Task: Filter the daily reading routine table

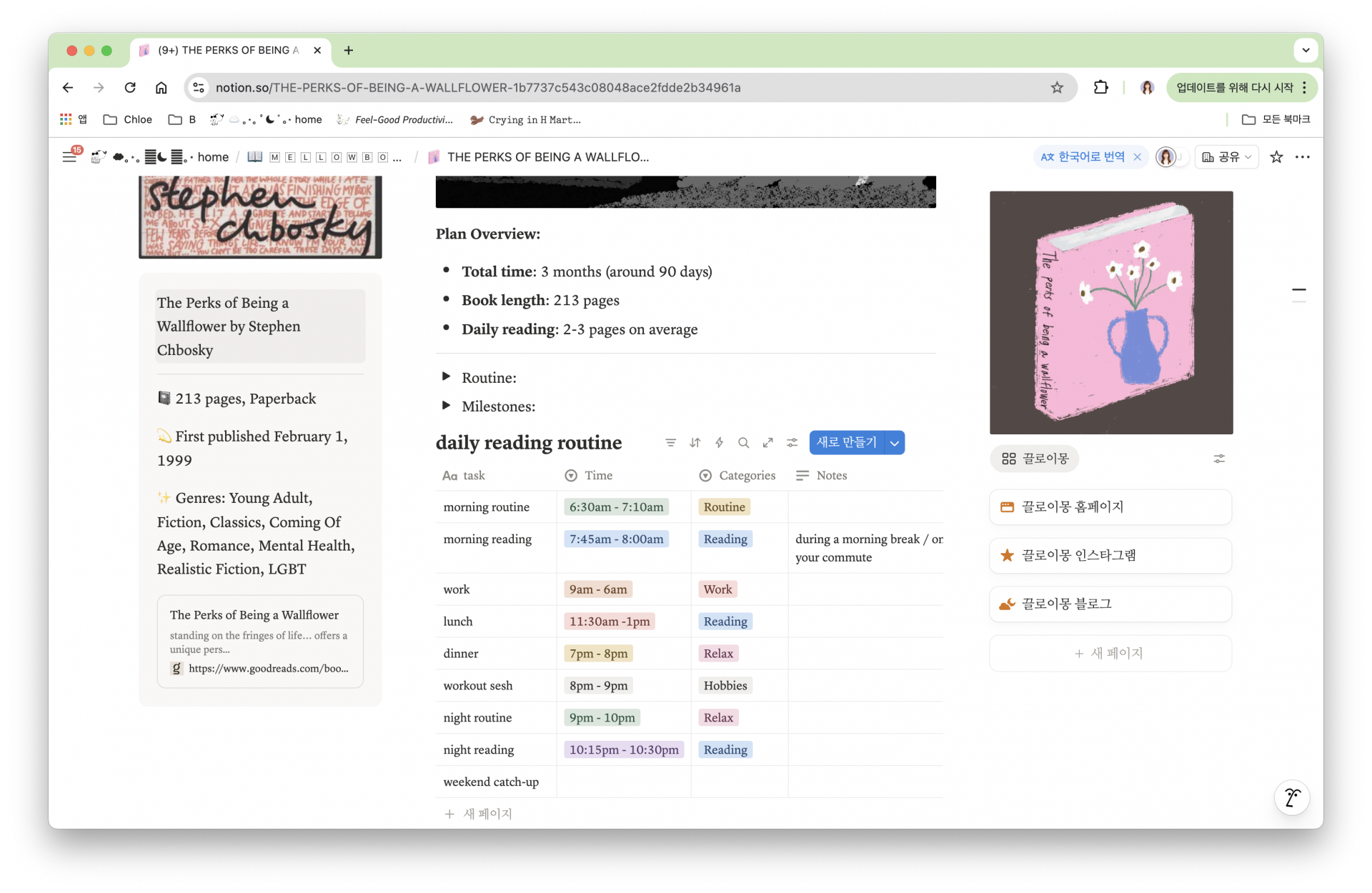Action: (670, 443)
